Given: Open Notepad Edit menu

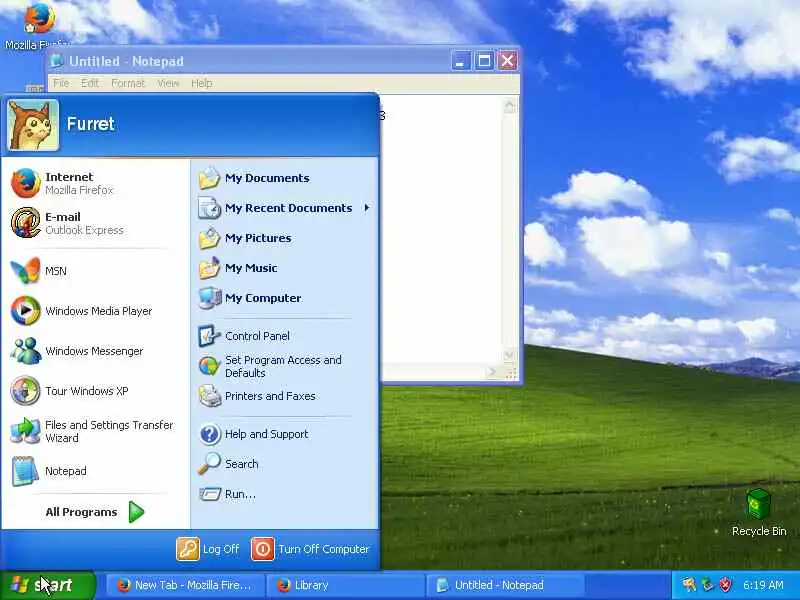Looking at the screenshot, I should [x=90, y=83].
